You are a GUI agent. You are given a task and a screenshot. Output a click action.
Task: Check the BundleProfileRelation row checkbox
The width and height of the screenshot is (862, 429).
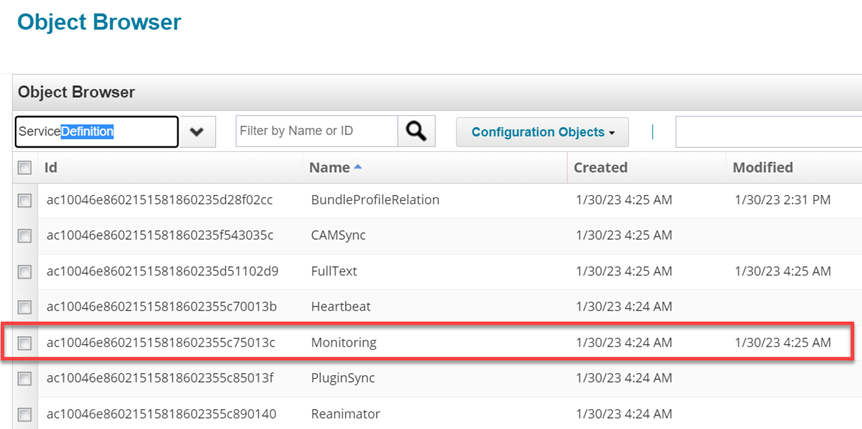tap(25, 200)
